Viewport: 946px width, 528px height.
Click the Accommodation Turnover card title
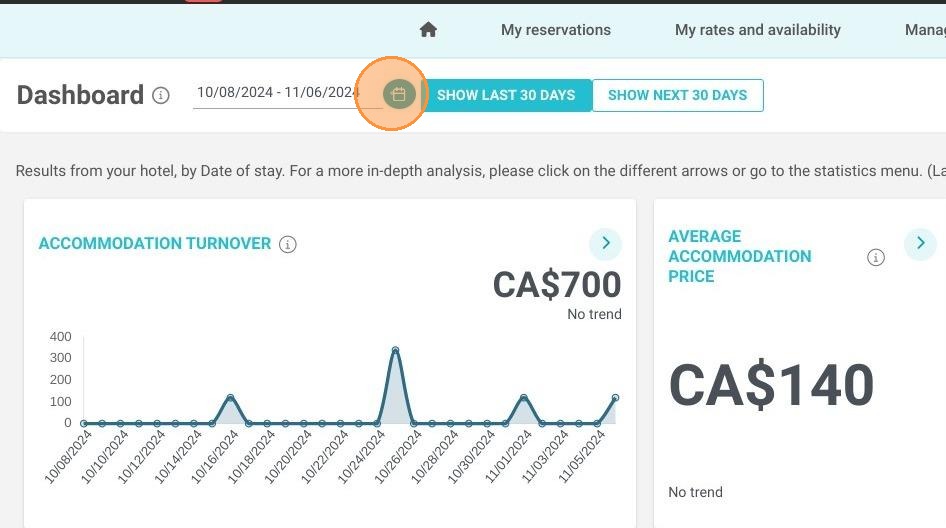pos(155,244)
